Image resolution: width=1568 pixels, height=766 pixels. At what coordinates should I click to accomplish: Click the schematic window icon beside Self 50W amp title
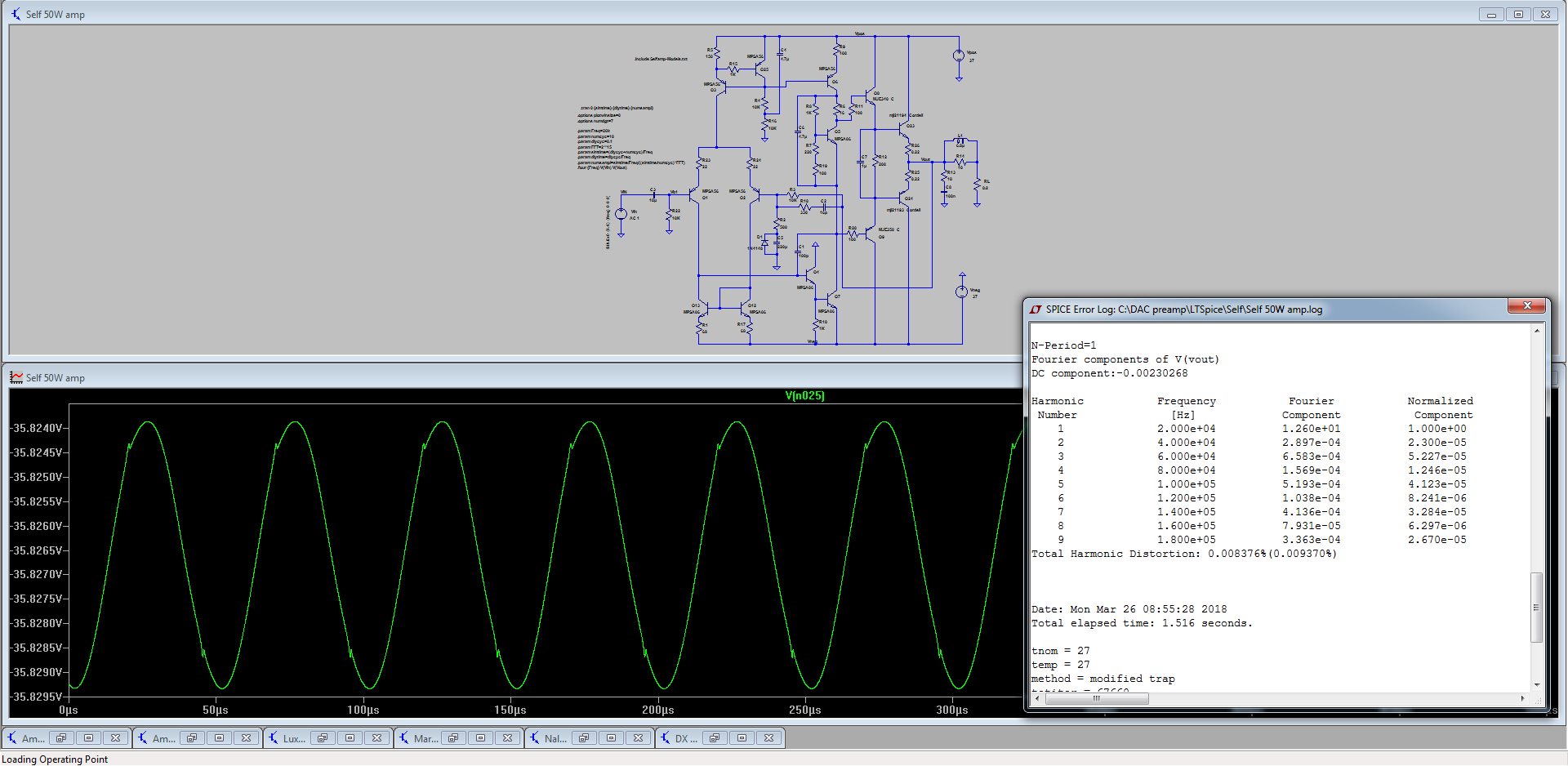[x=16, y=14]
